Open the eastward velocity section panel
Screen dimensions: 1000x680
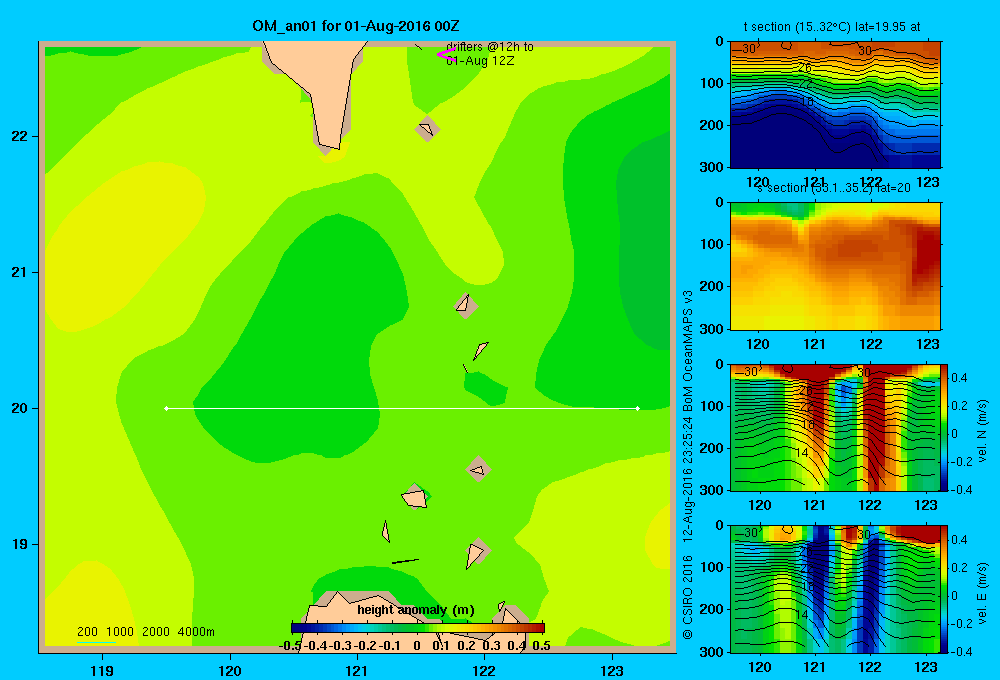point(835,588)
